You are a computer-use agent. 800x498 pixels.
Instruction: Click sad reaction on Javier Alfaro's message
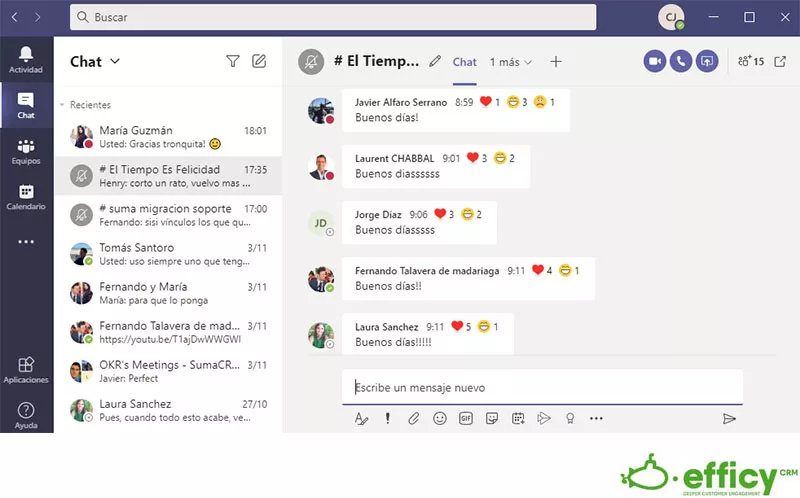540,102
